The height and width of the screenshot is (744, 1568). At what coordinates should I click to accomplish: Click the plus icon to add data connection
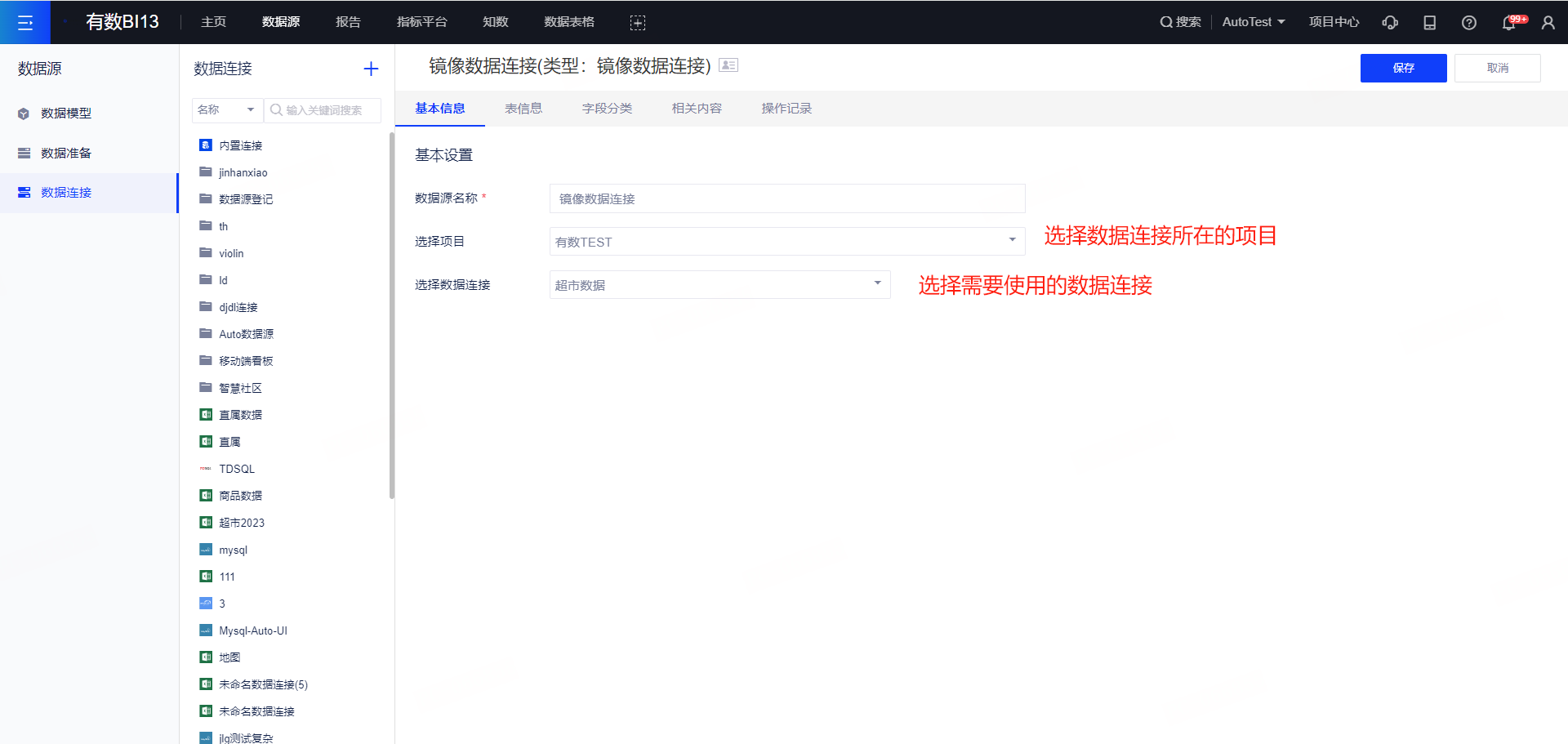coord(371,69)
